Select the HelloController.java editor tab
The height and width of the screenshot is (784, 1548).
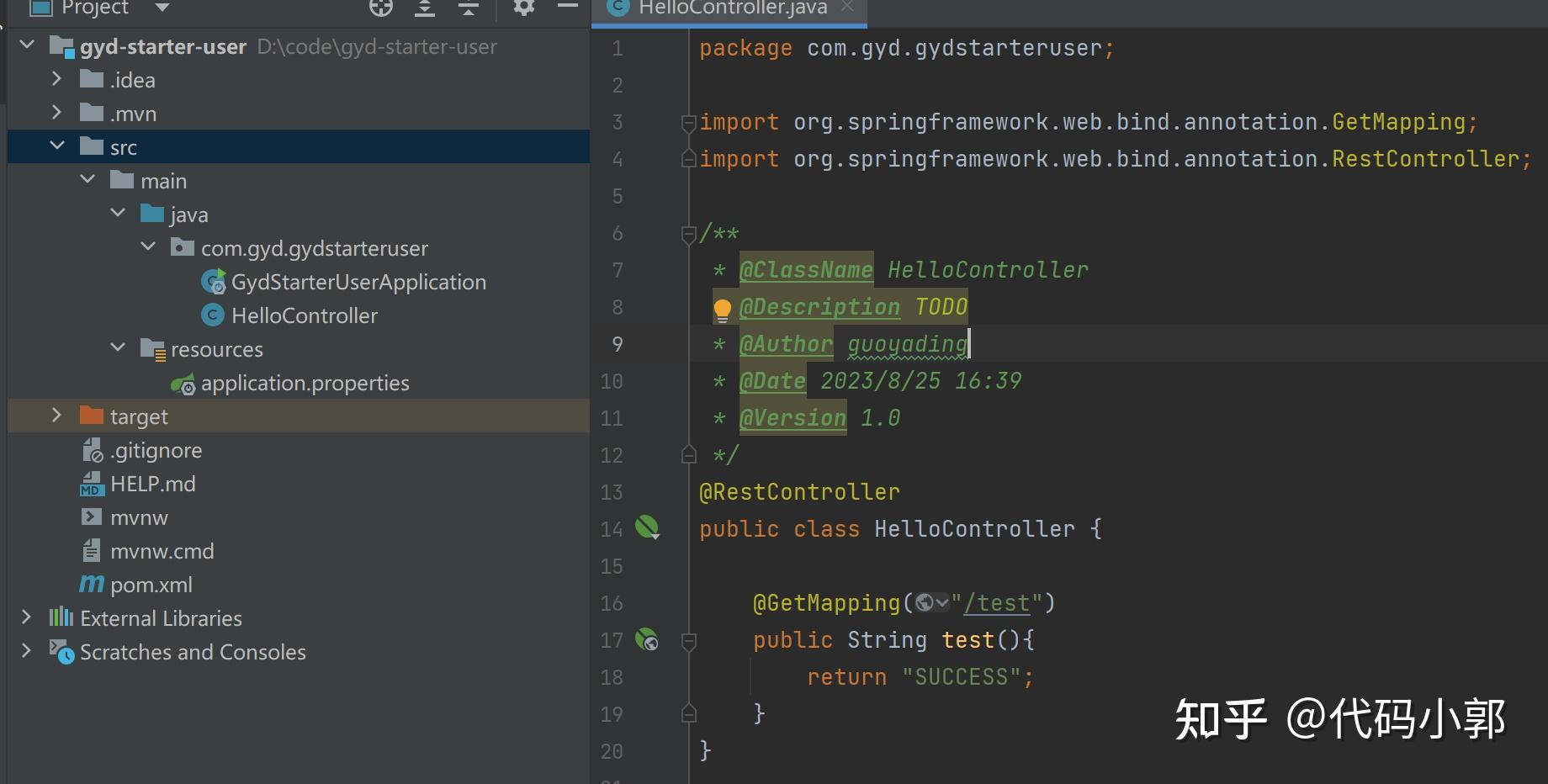pyautogui.click(x=729, y=8)
